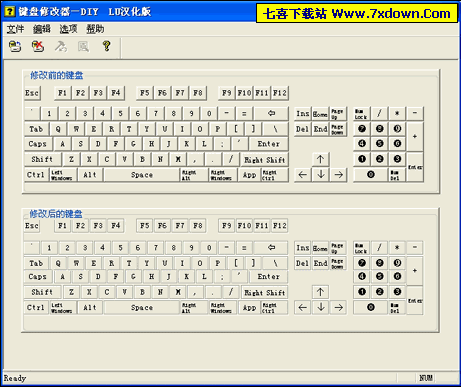Select down arrow key on 修改前的键盘
The width and height of the screenshot is (461, 387).
coord(321,175)
